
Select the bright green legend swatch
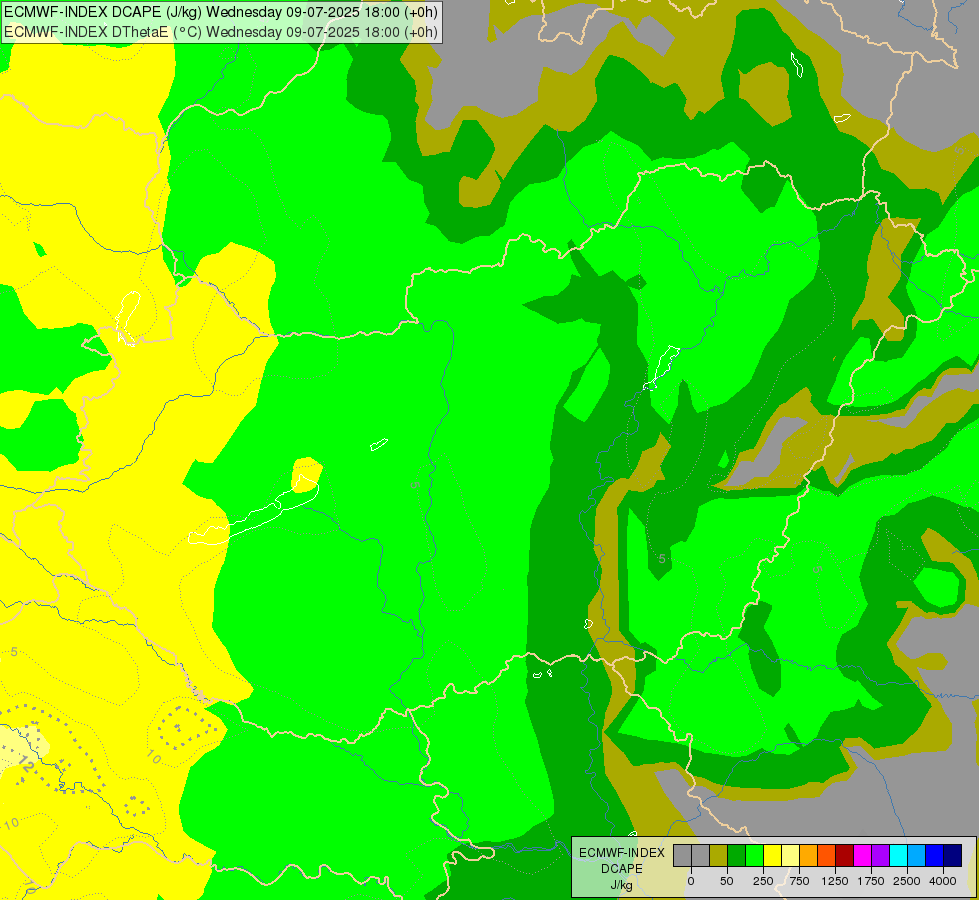(x=754, y=855)
